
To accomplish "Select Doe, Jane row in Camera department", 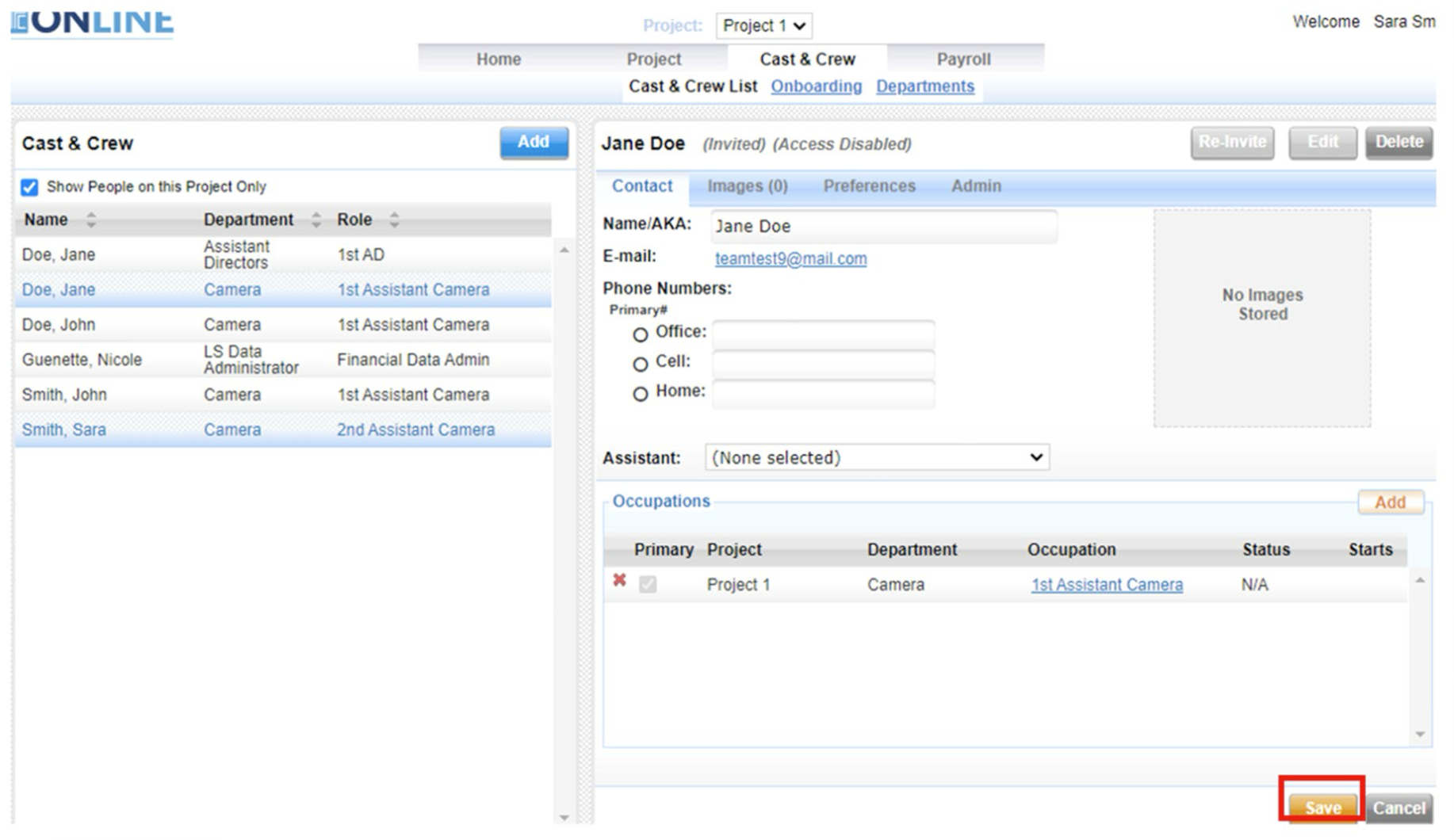I will 282,290.
